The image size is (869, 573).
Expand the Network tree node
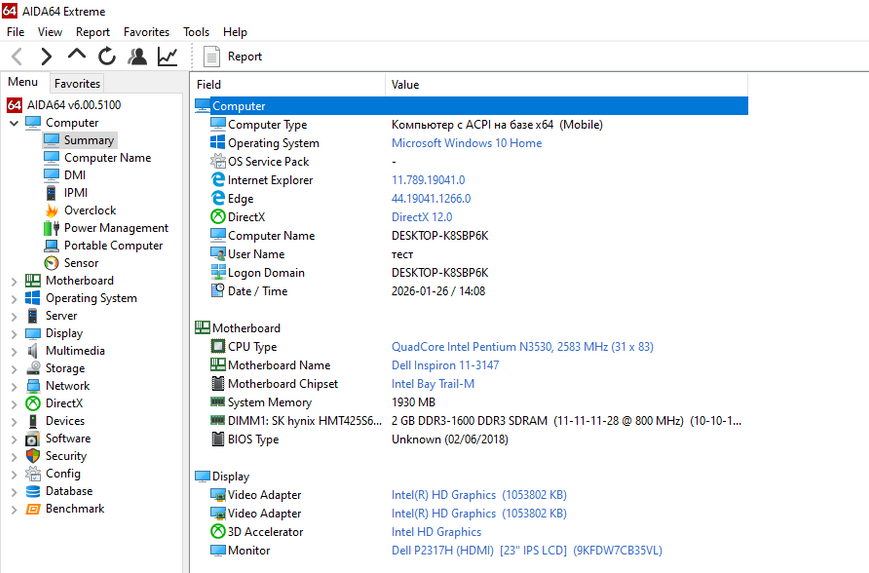14,387
